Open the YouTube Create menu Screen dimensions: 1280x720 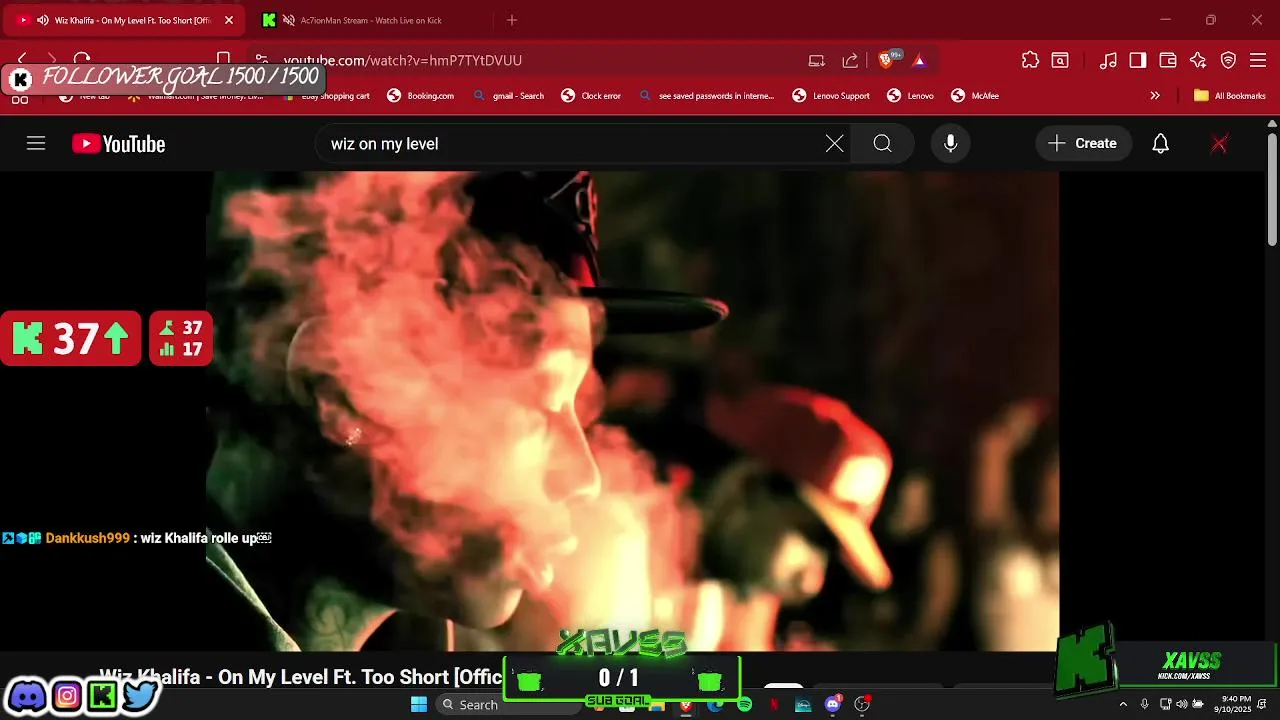1083,144
